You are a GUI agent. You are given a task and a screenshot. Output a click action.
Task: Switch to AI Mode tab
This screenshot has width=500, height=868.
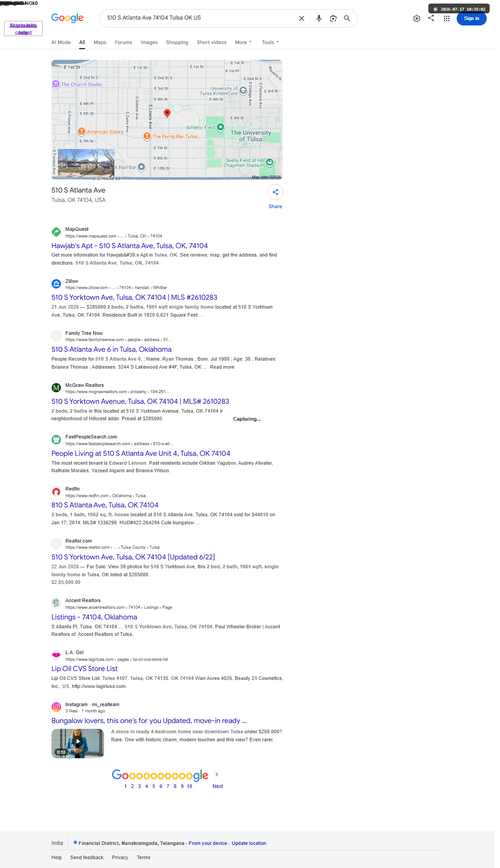[x=61, y=42]
